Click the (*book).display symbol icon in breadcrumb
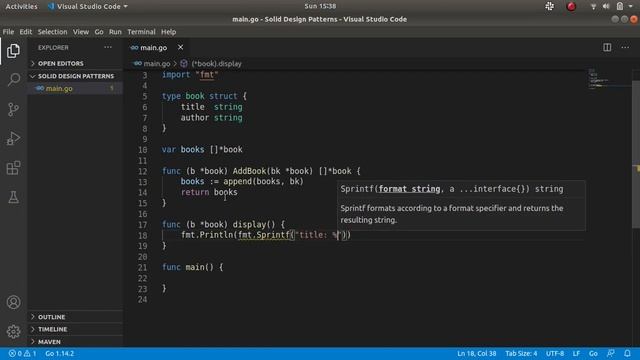Screen dimensions: 640x360 [184, 64]
